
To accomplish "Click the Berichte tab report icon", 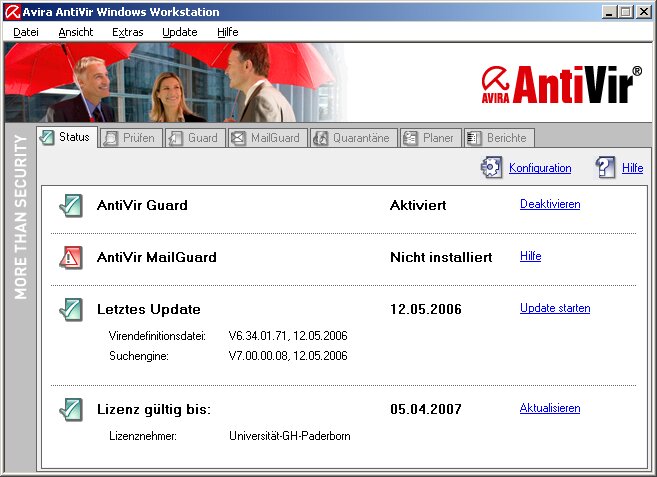I will tap(474, 138).
